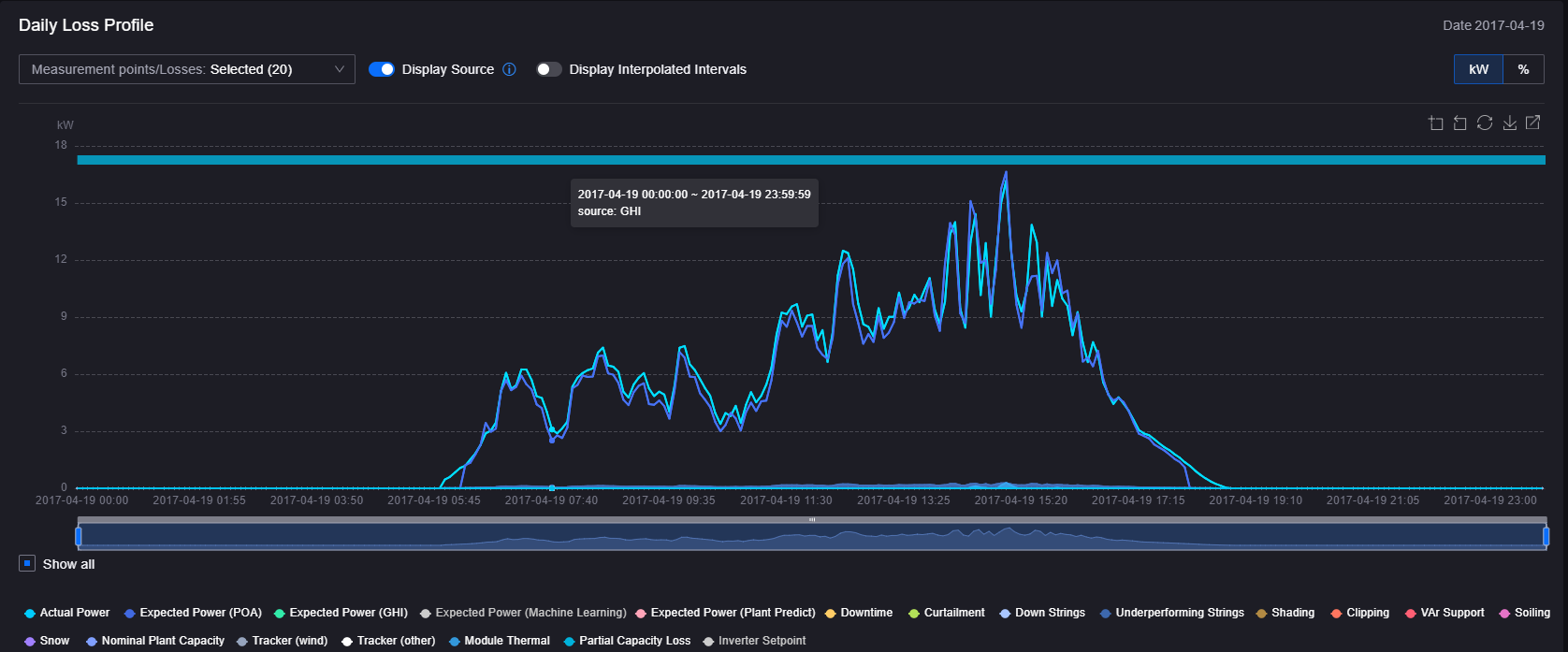This screenshot has width=1568, height=652.
Task: Switch chart units to kW
Action: pyautogui.click(x=1478, y=69)
